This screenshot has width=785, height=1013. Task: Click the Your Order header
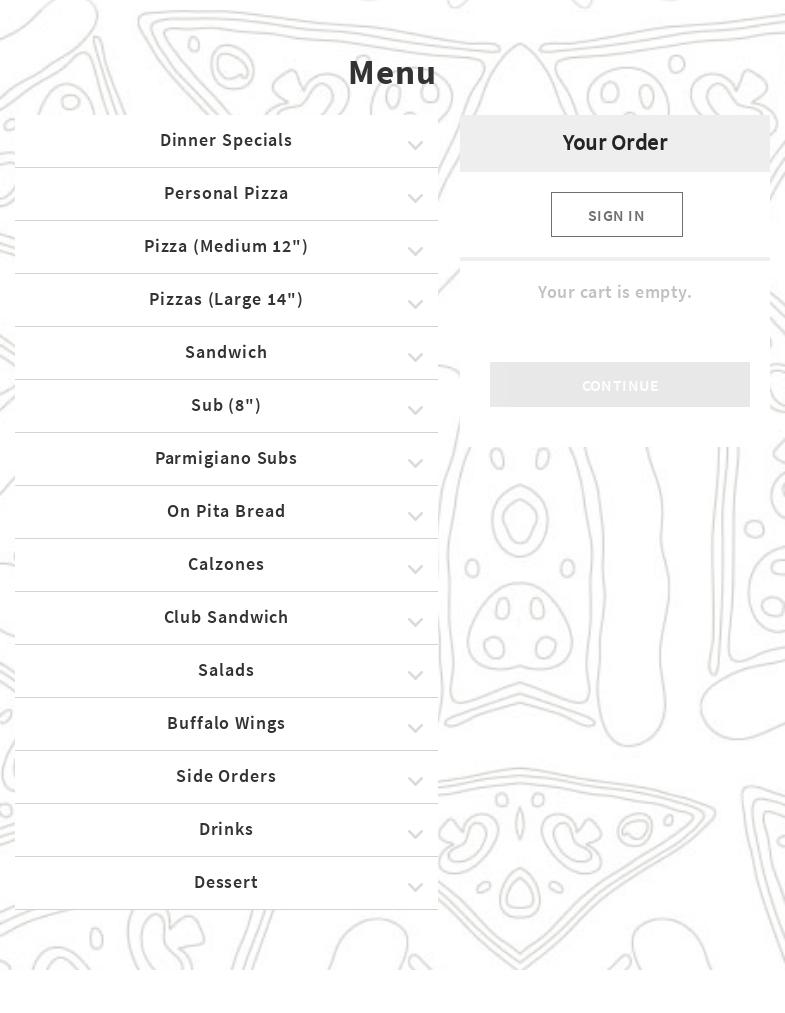(x=614, y=143)
